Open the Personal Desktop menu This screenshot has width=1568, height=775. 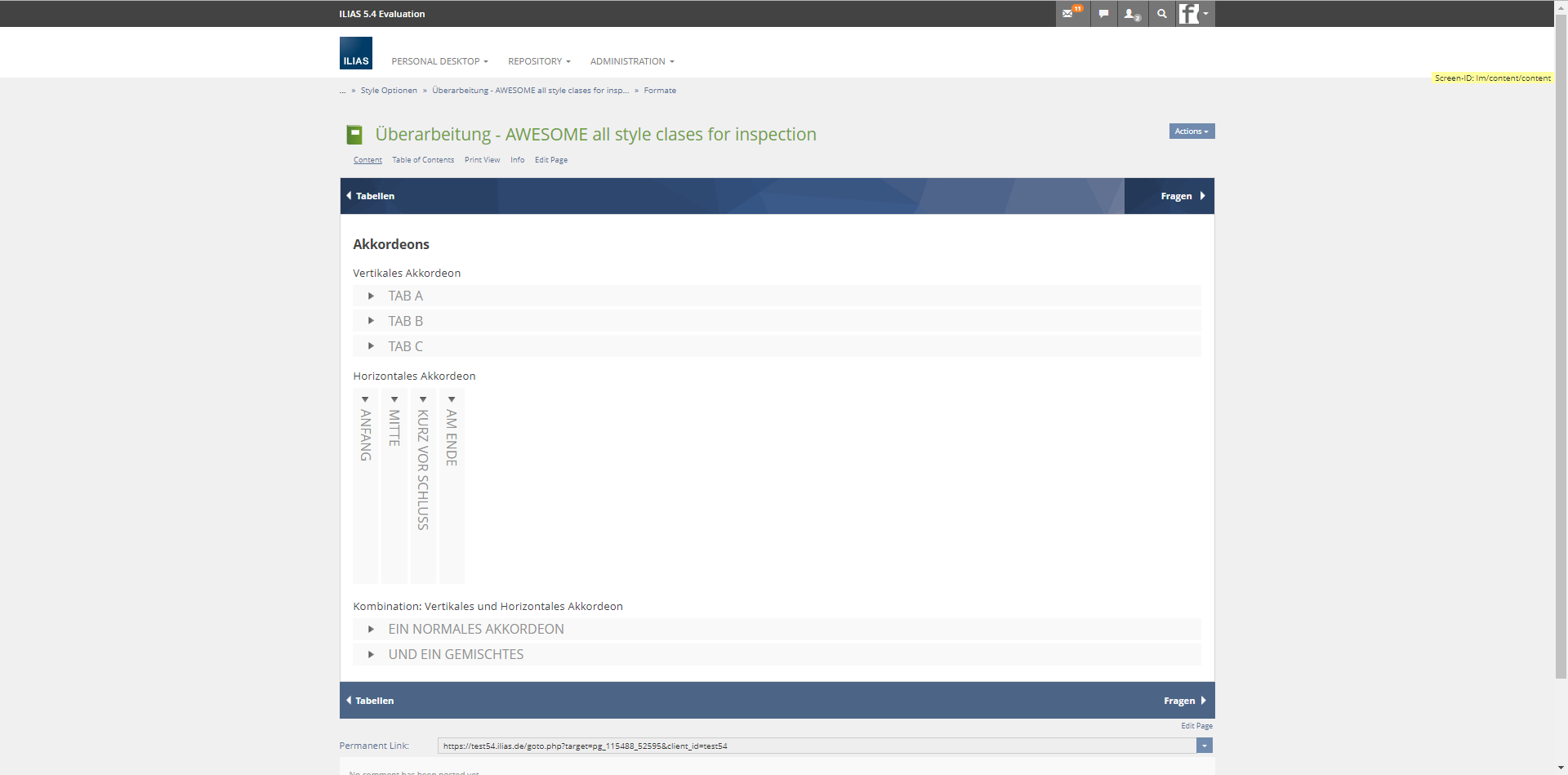tap(439, 61)
